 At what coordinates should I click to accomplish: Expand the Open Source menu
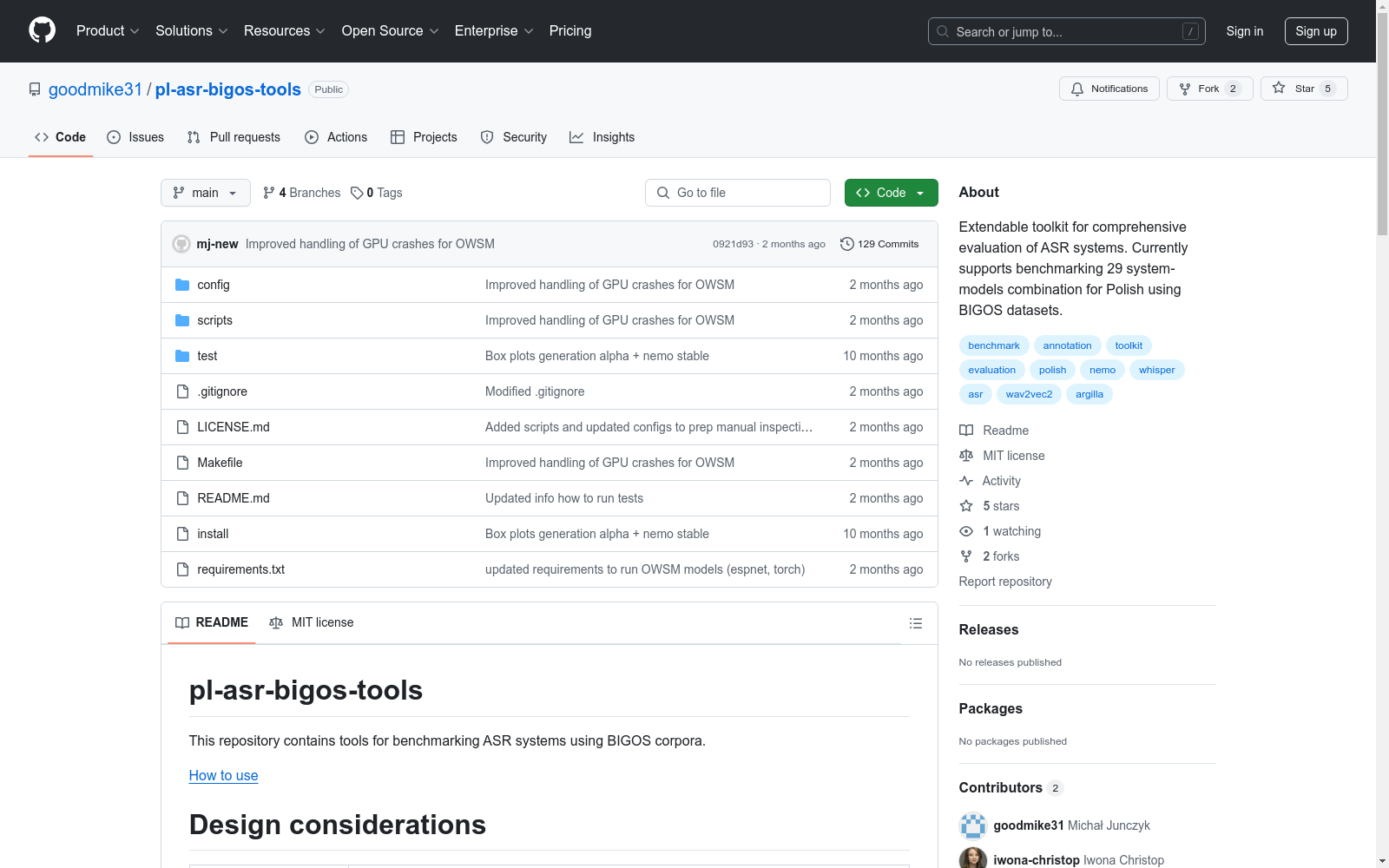point(391,30)
